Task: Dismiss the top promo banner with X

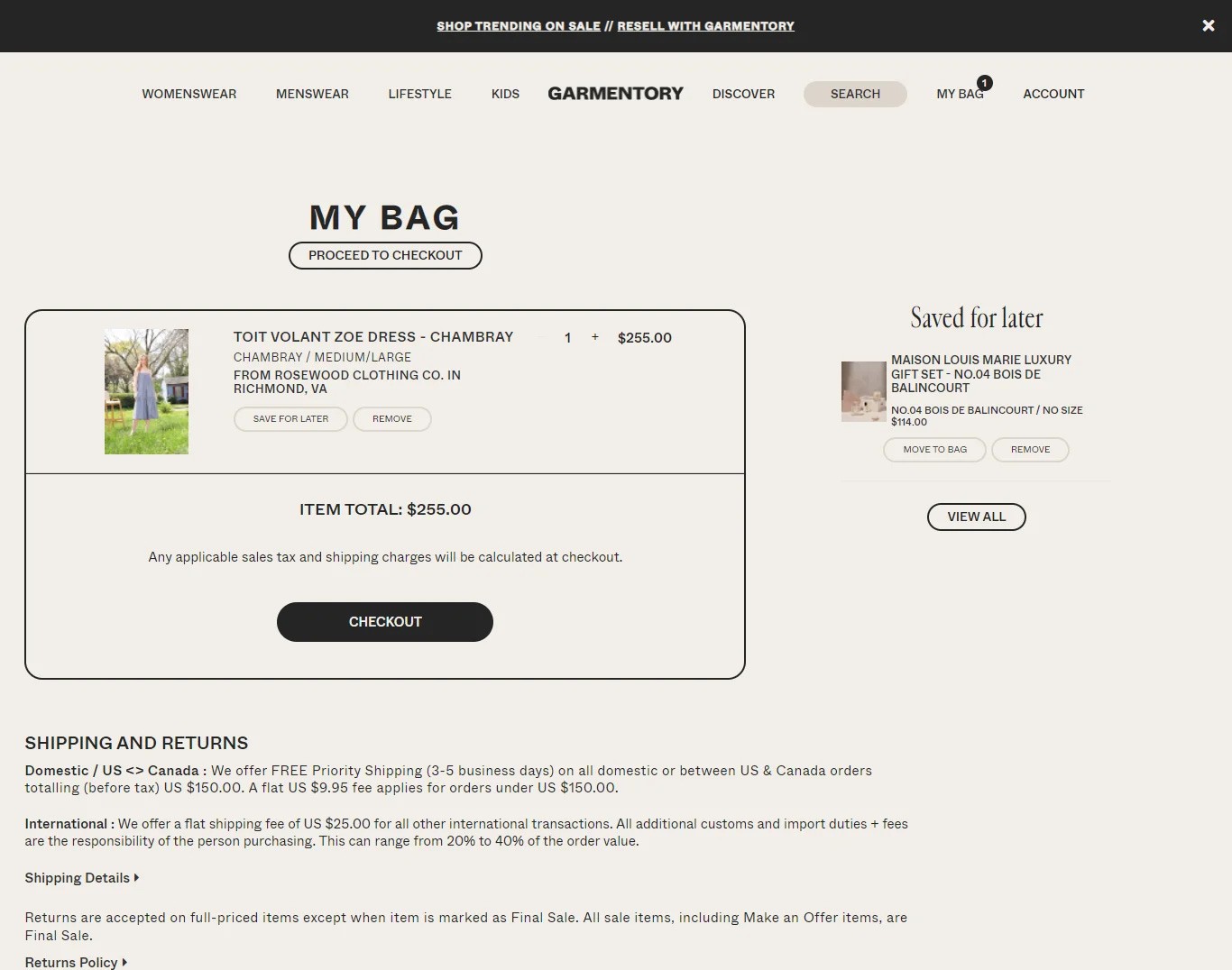Action: pyautogui.click(x=1209, y=25)
